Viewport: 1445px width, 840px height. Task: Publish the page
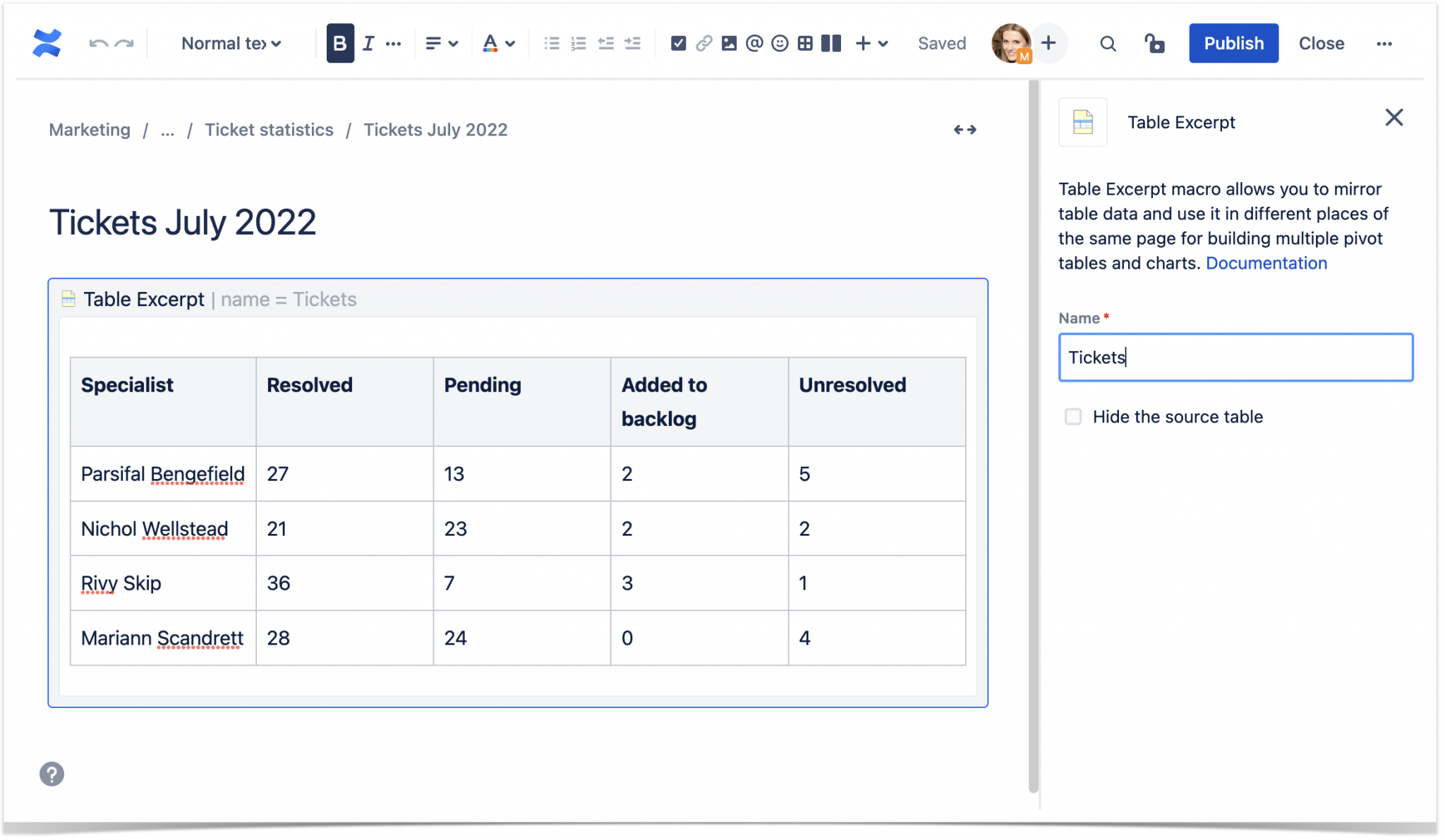tap(1233, 43)
